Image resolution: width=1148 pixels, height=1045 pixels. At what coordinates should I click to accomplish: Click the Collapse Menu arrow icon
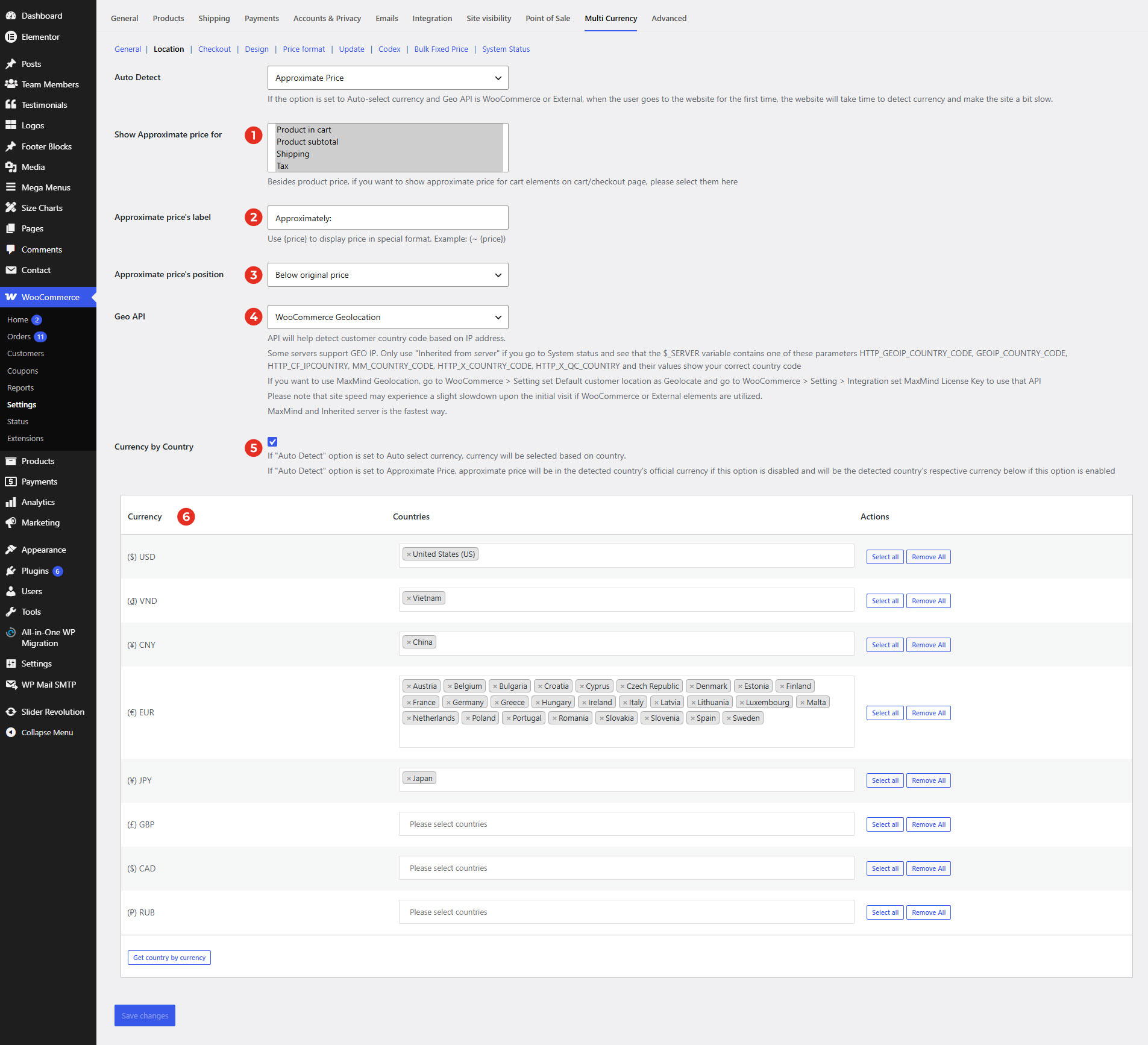[11, 732]
